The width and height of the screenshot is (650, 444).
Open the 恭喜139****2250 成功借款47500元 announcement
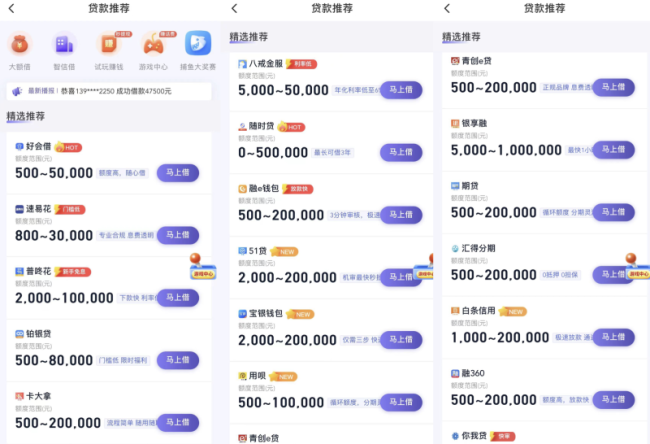click(x=116, y=91)
